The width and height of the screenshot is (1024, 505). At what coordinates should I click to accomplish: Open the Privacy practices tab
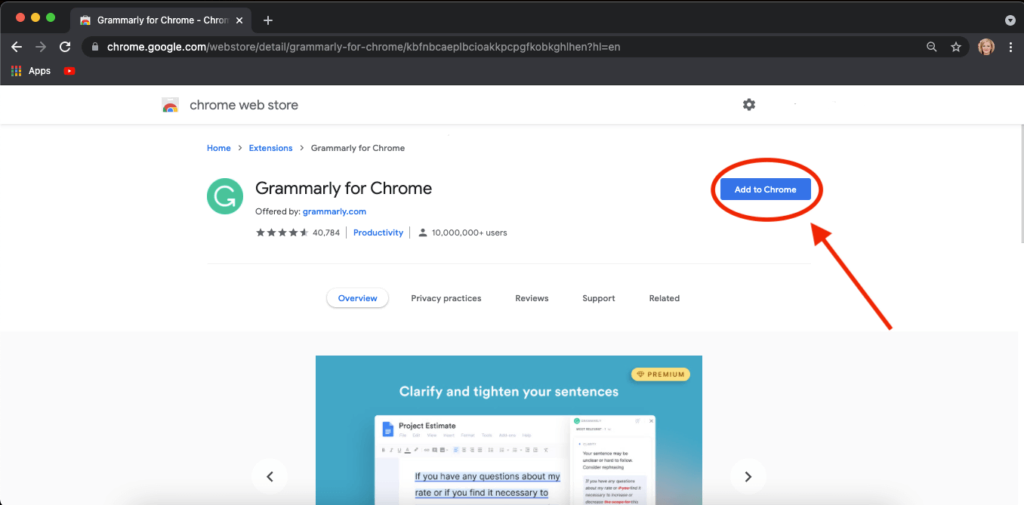click(x=446, y=298)
